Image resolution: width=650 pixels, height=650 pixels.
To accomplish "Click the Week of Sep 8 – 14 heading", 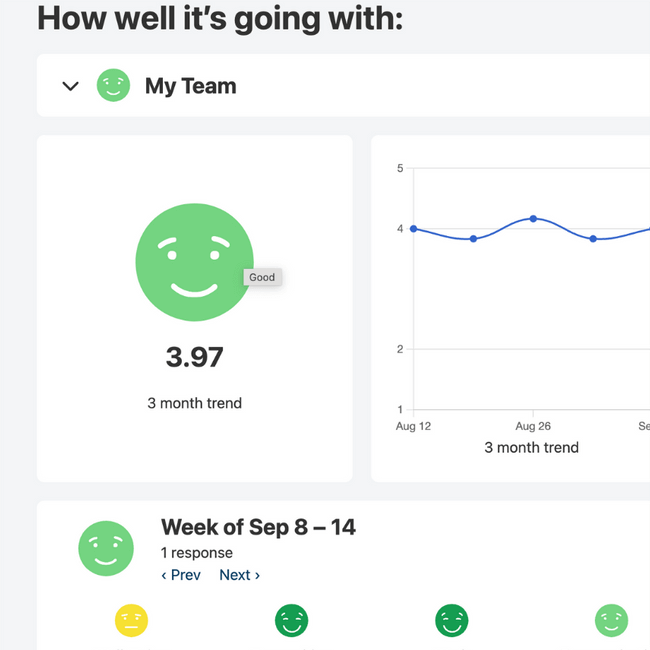I will point(258,527).
